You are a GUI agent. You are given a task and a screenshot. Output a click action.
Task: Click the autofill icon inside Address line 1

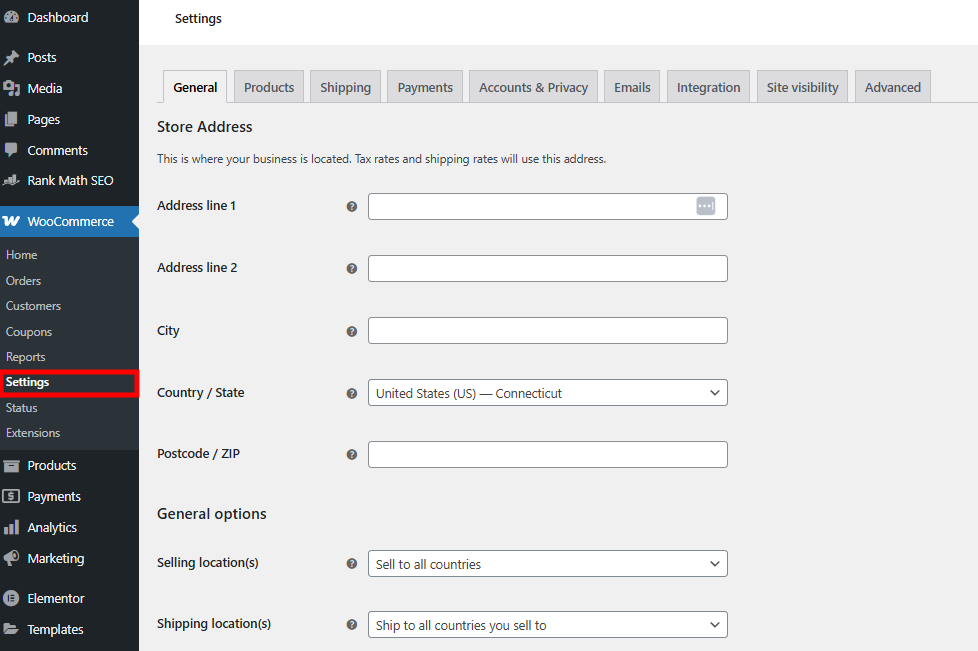(x=706, y=206)
